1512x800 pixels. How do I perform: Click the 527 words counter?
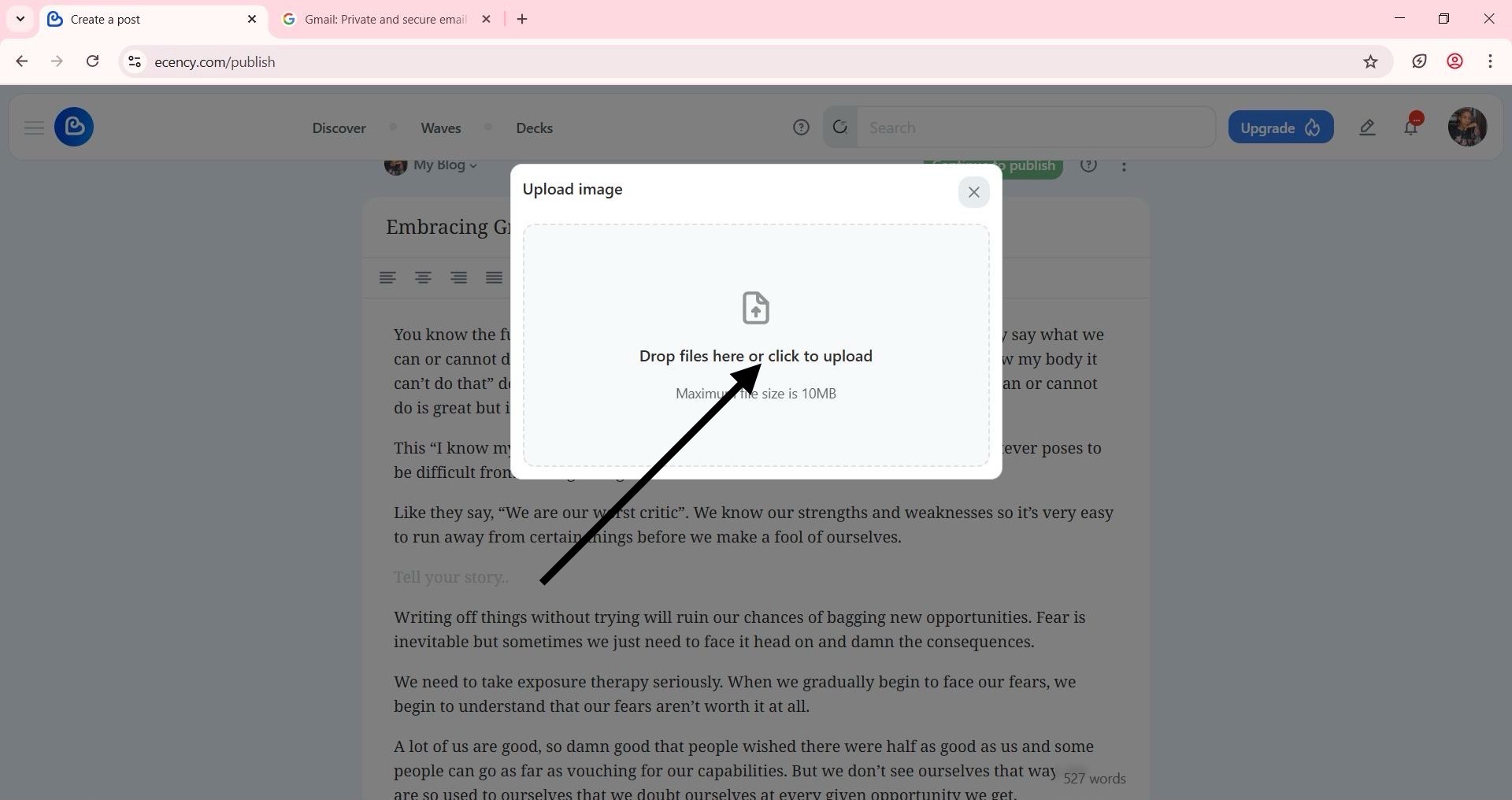[x=1094, y=778]
